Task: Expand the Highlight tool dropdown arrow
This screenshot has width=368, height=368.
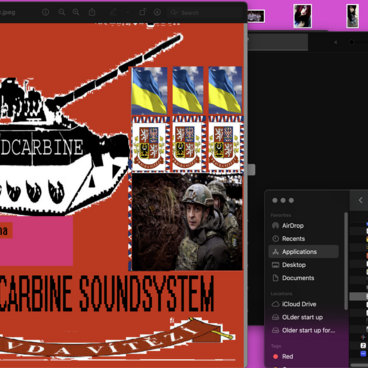Action: pyautogui.click(x=127, y=13)
